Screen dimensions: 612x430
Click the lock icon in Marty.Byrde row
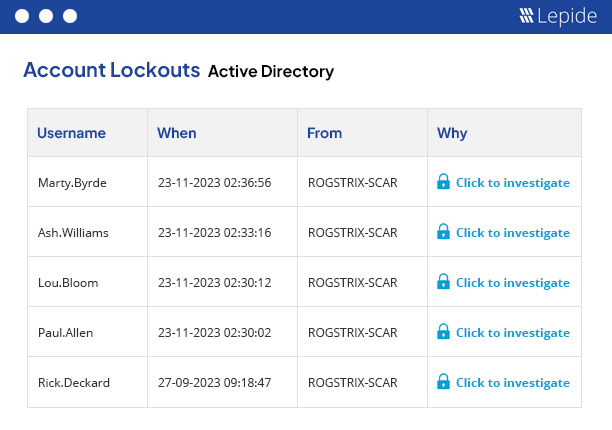(x=443, y=181)
